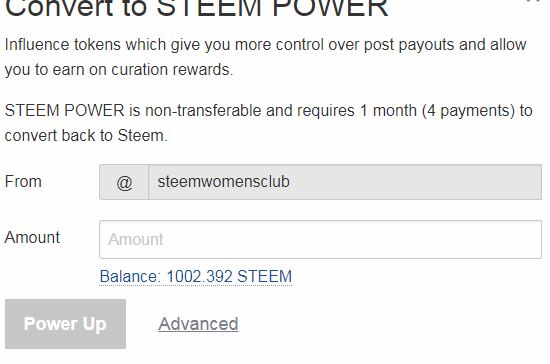Click the word STEEM in the balance link
The image size is (550, 364).
pyautogui.click(x=264, y=277)
